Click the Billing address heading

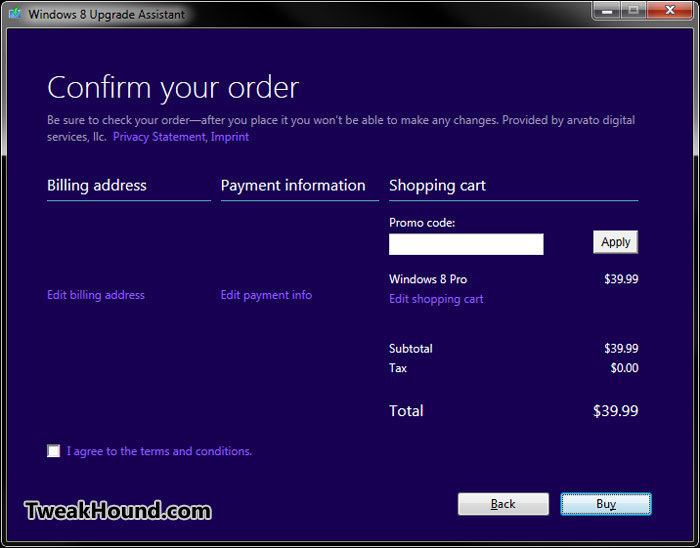(97, 185)
